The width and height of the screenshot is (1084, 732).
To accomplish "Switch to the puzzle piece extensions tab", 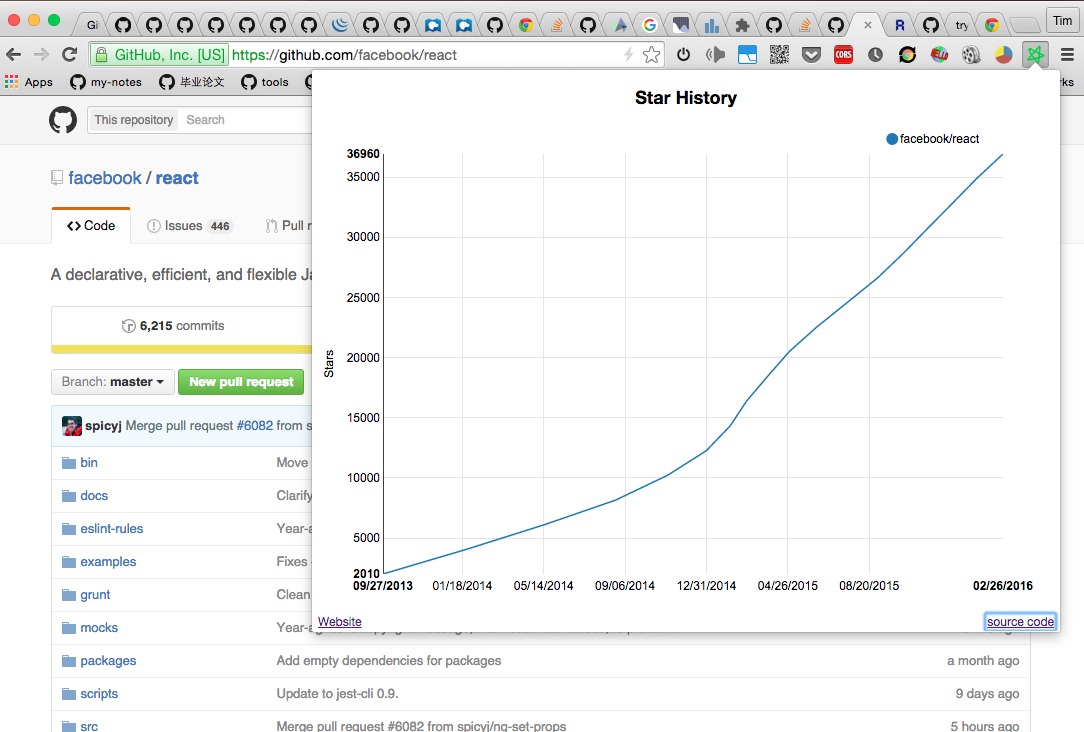I will (742, 26).
